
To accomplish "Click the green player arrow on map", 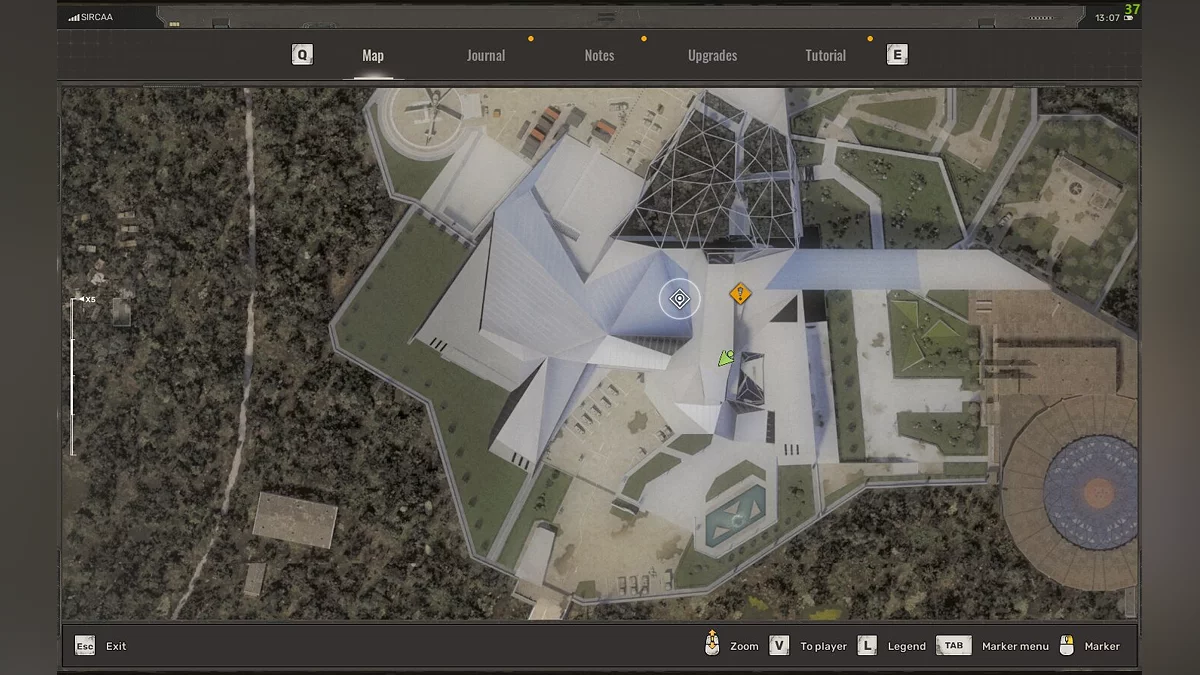I will coord(727,357).
